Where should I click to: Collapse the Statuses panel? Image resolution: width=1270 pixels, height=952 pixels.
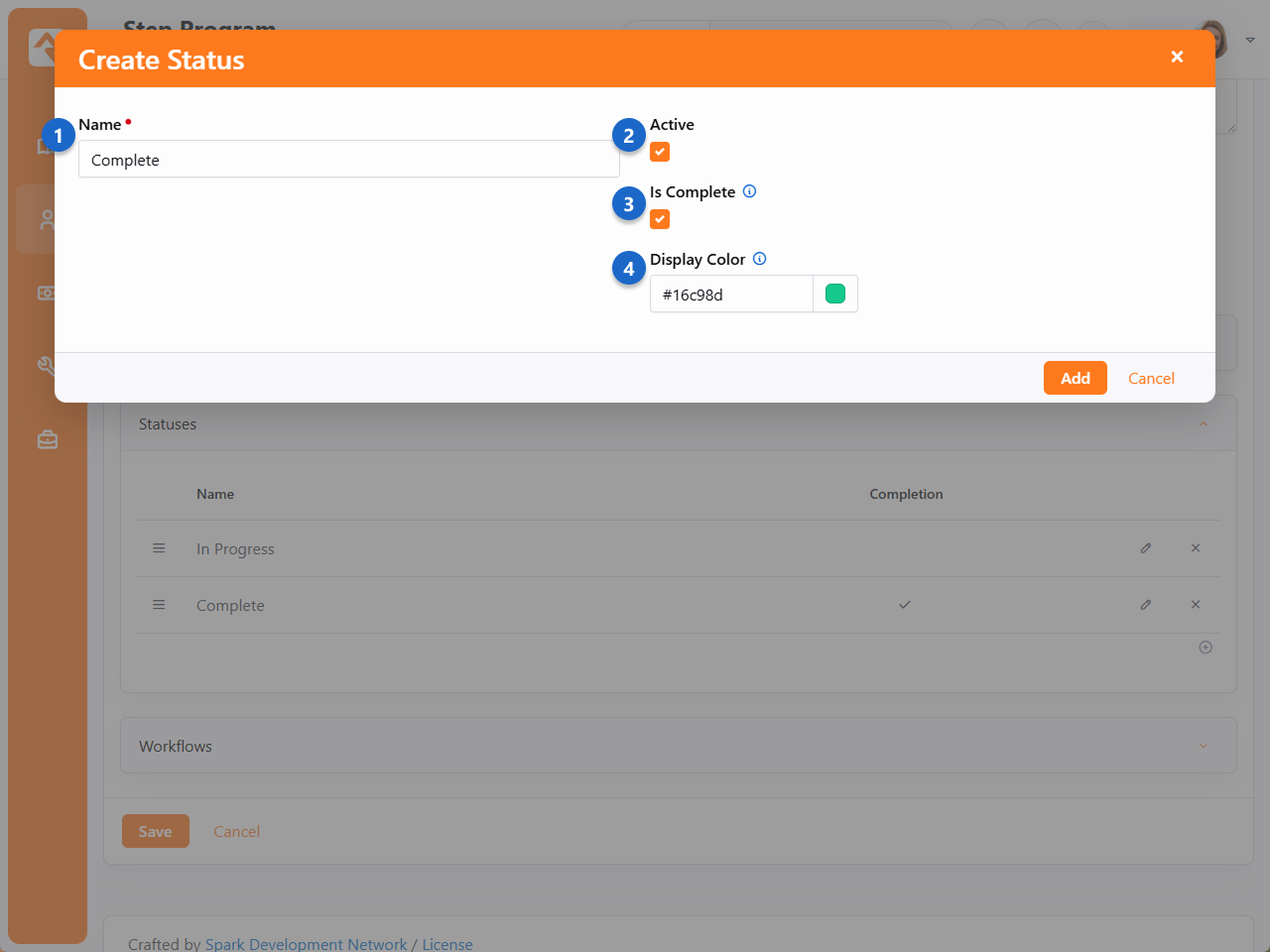1204,424
